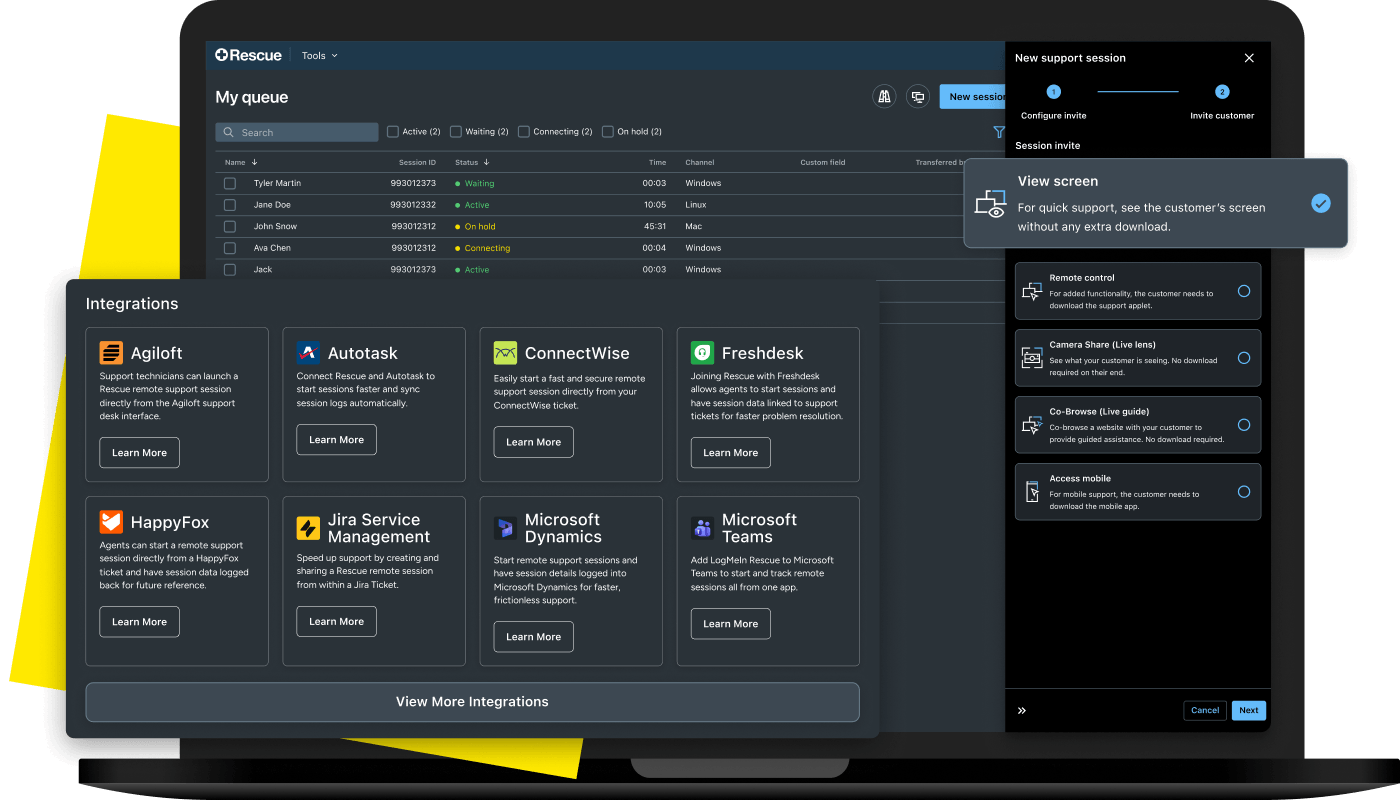Click the New session button
This screenshot has height=800, width=1400.
coord(973,97)
